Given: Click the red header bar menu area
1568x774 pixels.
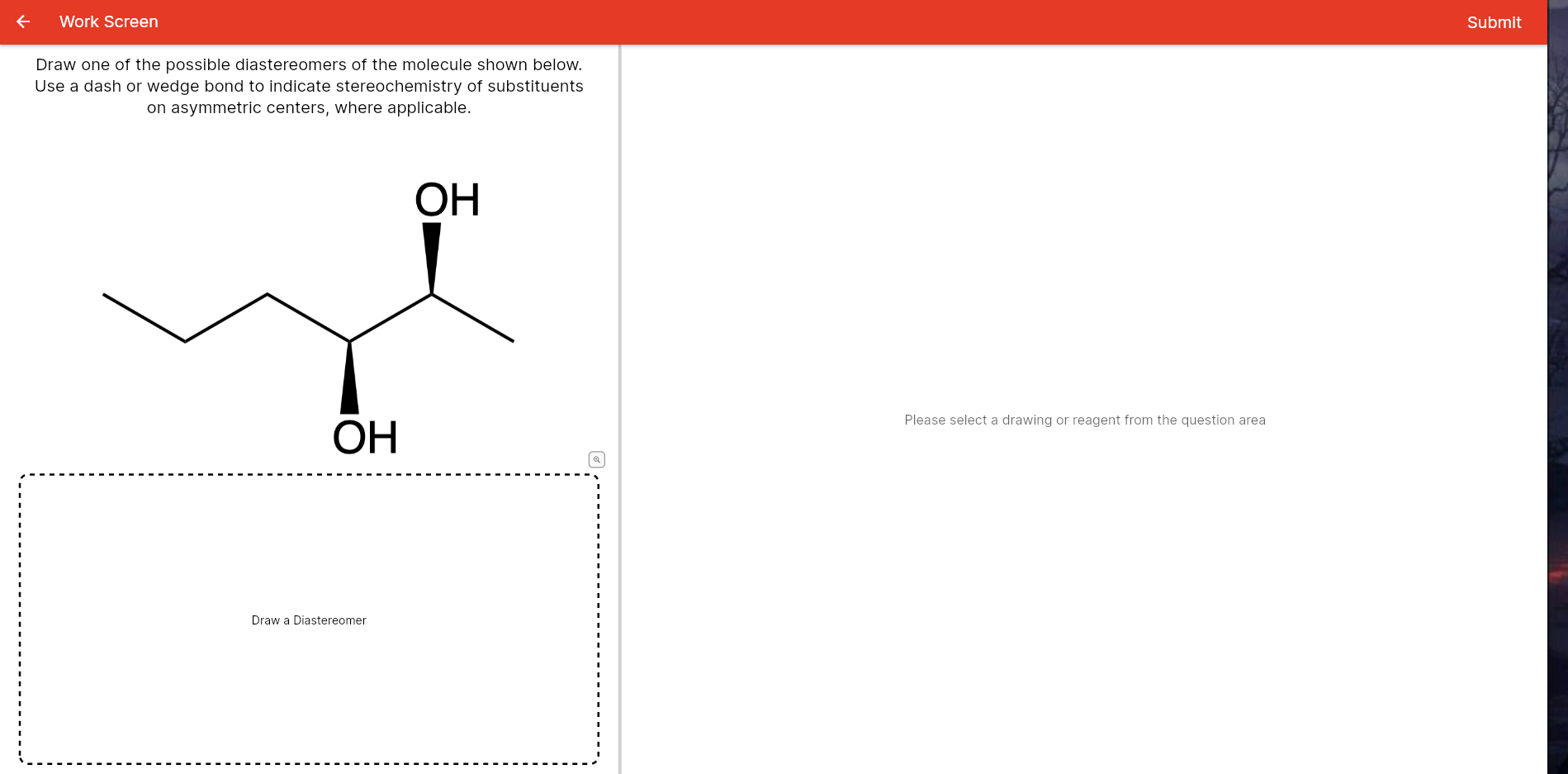Looking at the screenshot, I should (x=743, y=21).
